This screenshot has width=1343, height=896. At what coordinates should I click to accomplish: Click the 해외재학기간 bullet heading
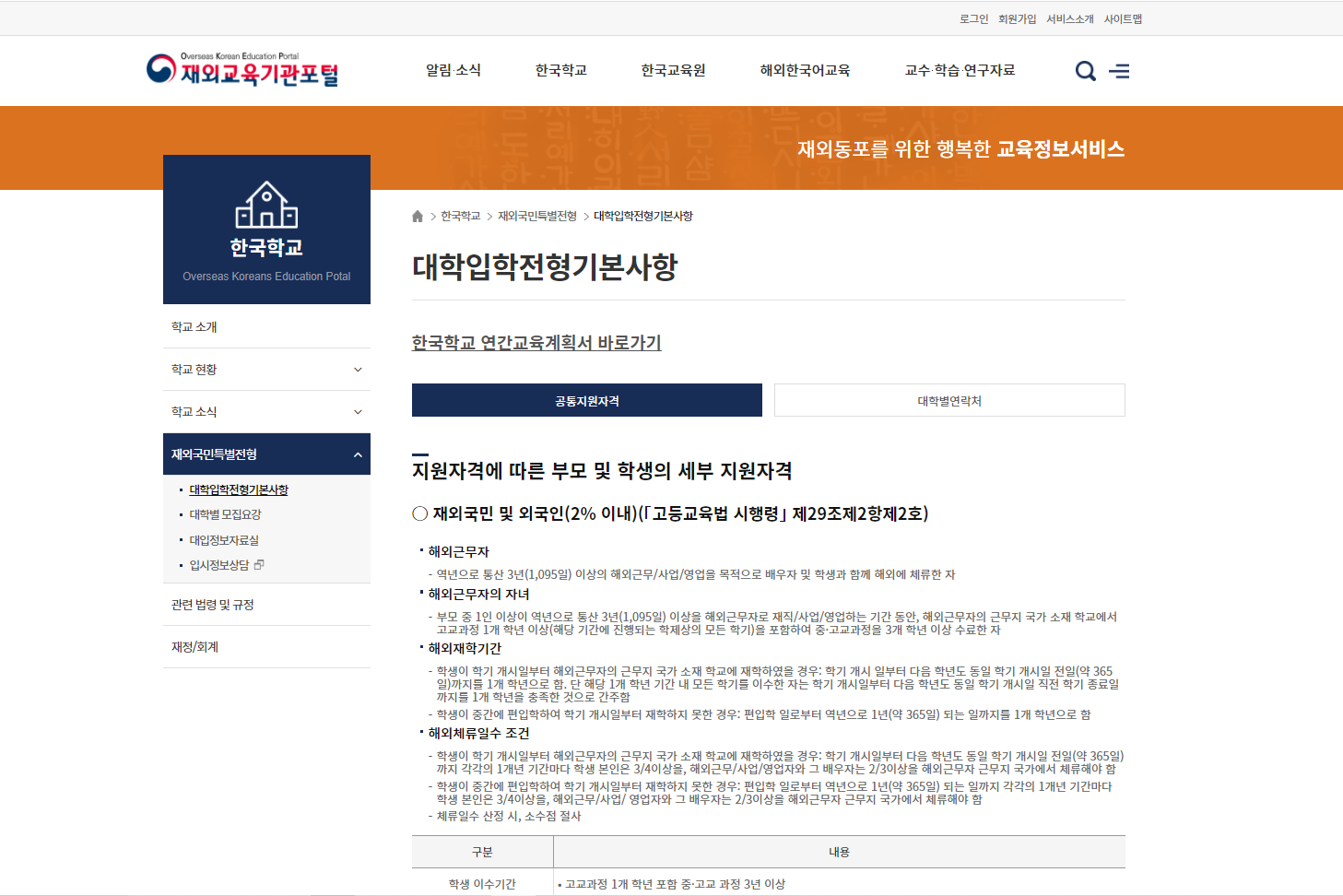click(x=465, y=649)
